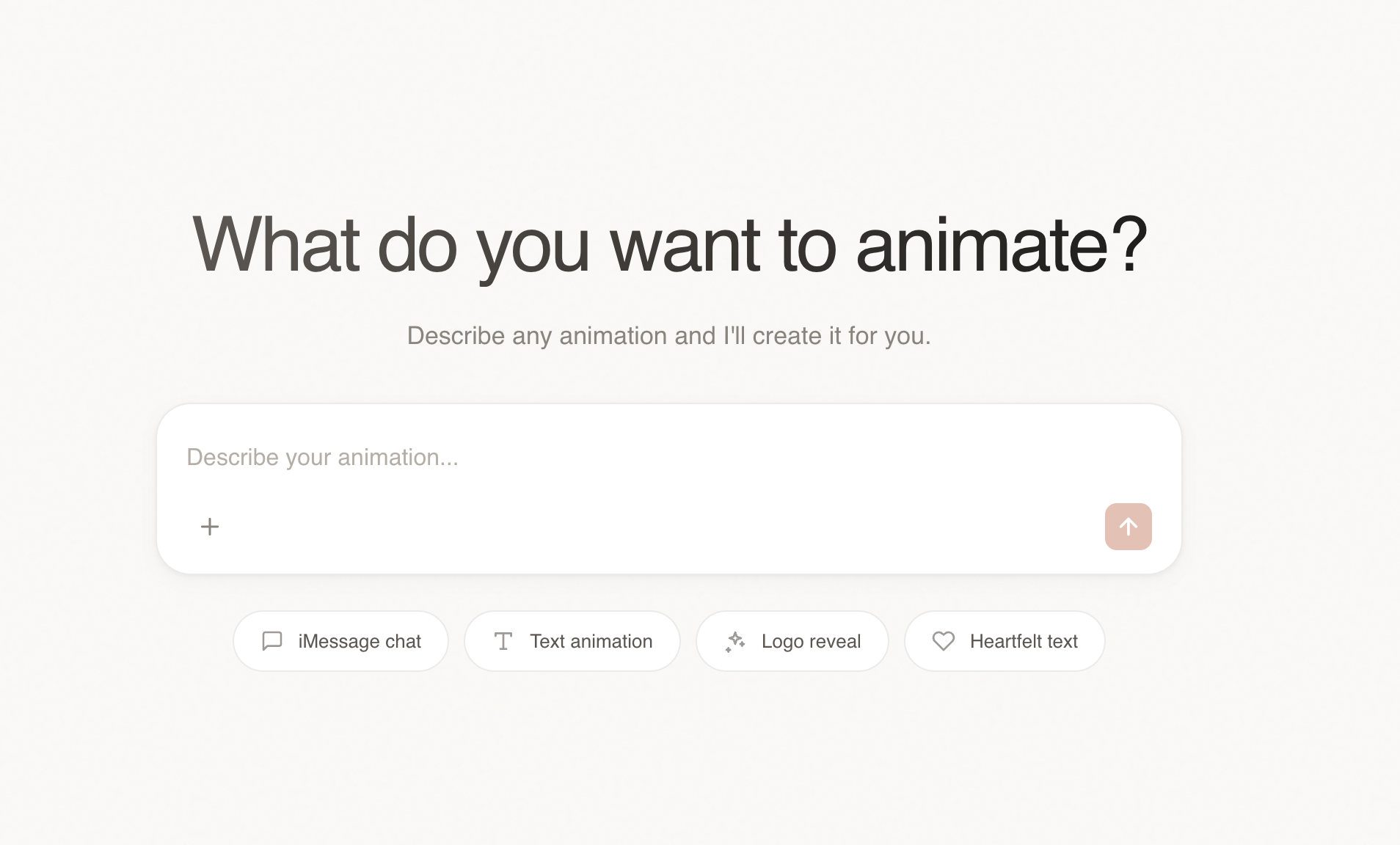The height and width of the screenshot is (845, 1400).
Task: Click the "Text animation" label text
Action: 591,641
